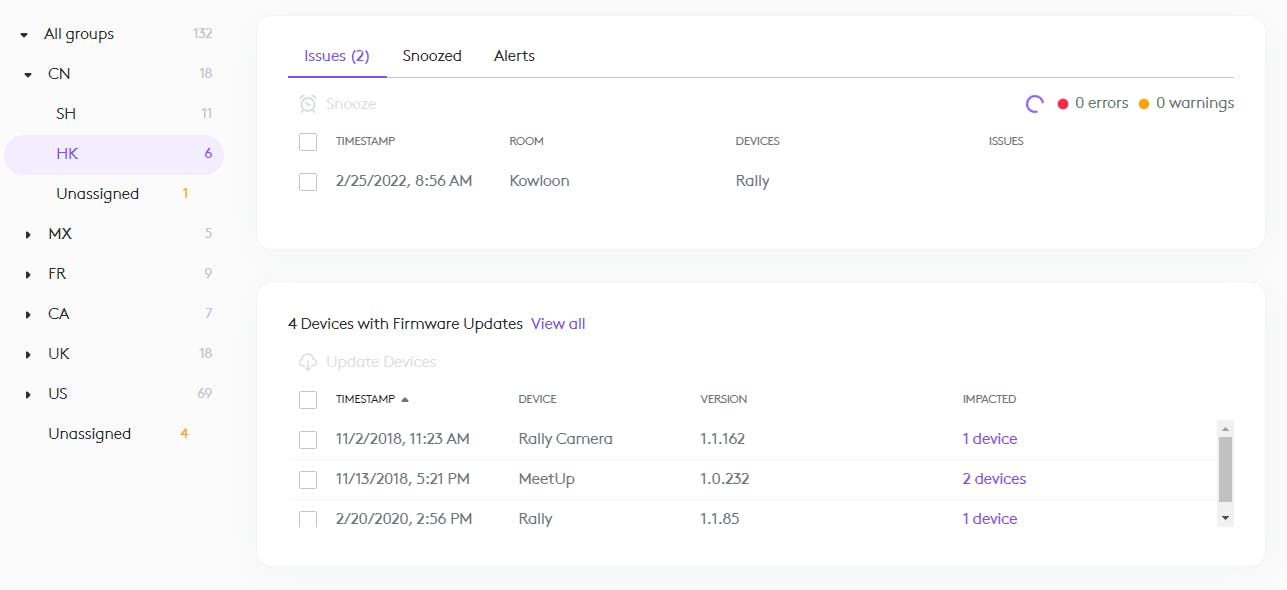Tick the Rally Camera firmware checkbox
The image size is (1287, 590).
click(x=308, y=439)
